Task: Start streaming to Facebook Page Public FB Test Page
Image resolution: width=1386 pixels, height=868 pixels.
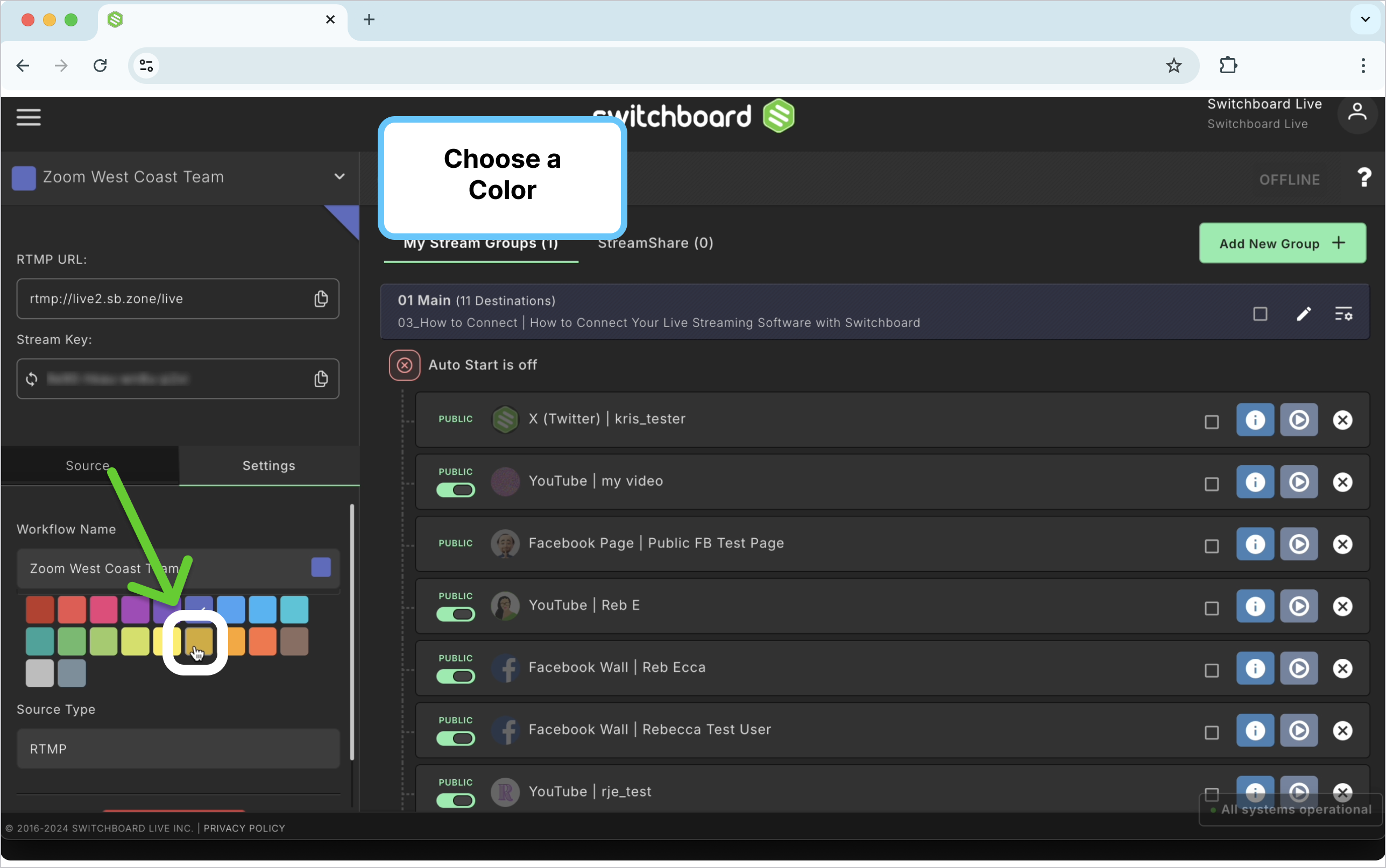Action: [x=1299, y=544]
